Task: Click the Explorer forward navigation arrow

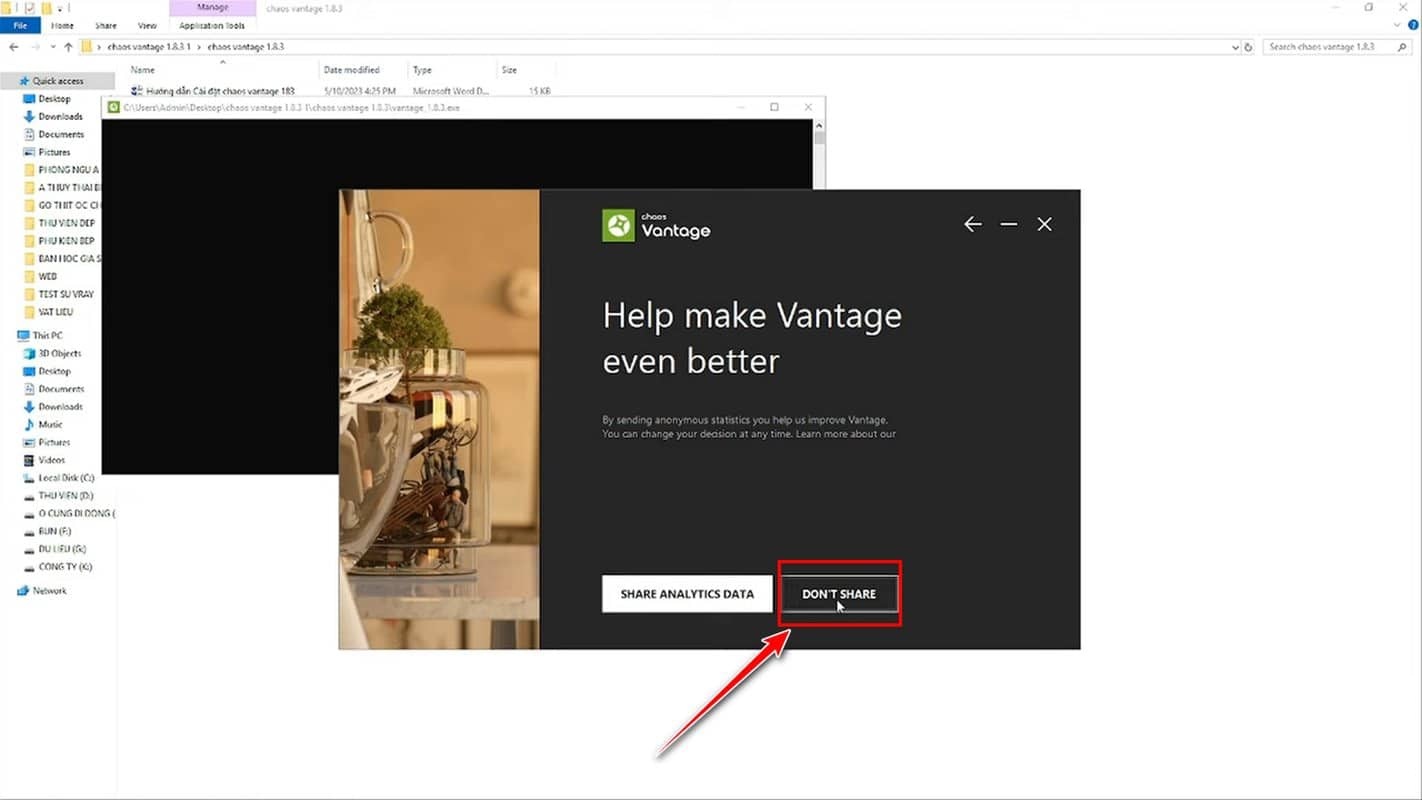Action: click(35, 47)
